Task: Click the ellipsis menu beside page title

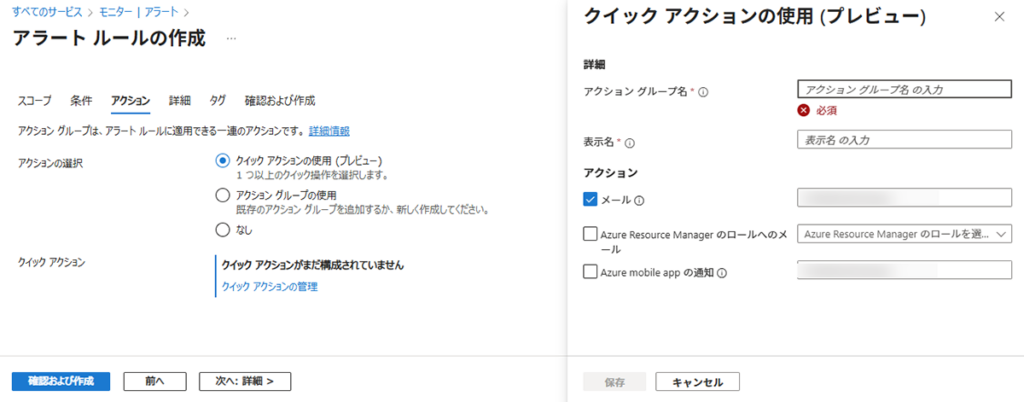Action: pyautogui.click(x=232, y=39)
